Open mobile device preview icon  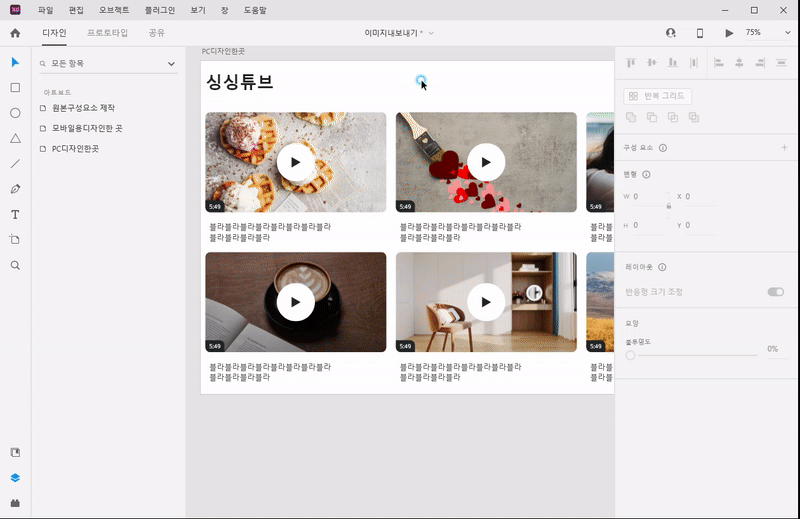coord(700,33)
